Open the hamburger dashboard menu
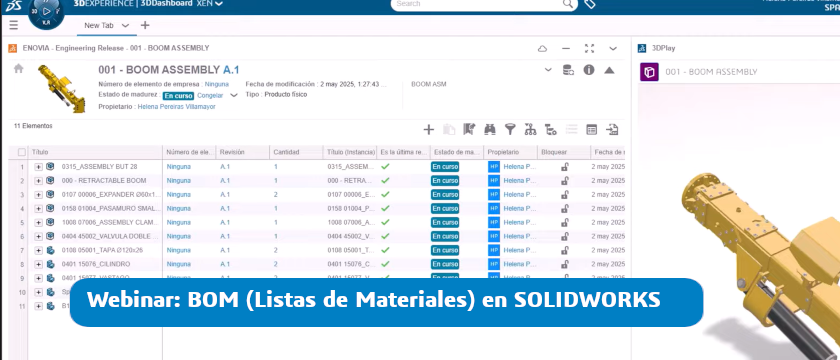Image resolution: width=840 pixels, height=360 pixels. tap(14, 25)
